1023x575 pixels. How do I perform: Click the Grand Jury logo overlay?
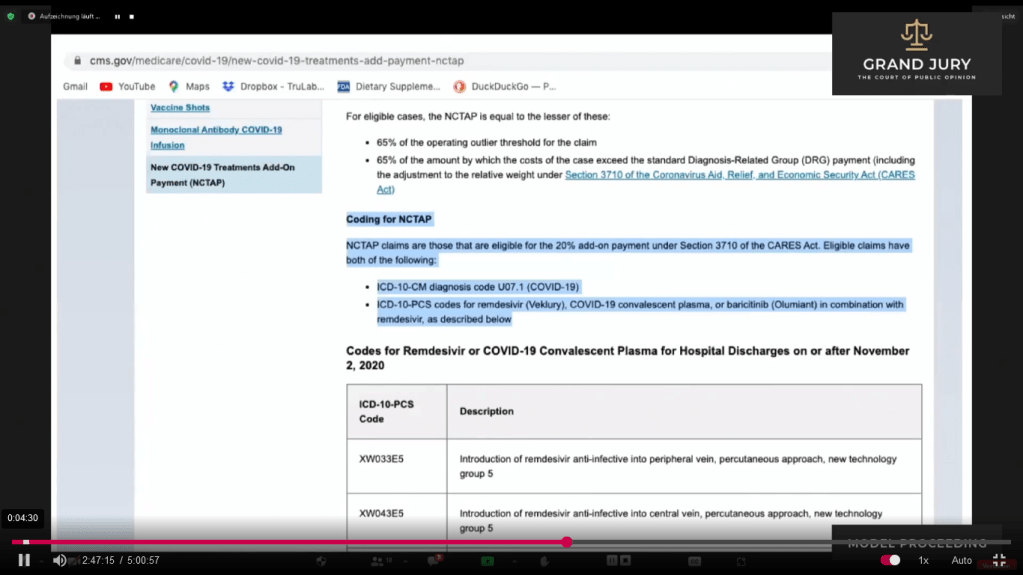[916, 54]
